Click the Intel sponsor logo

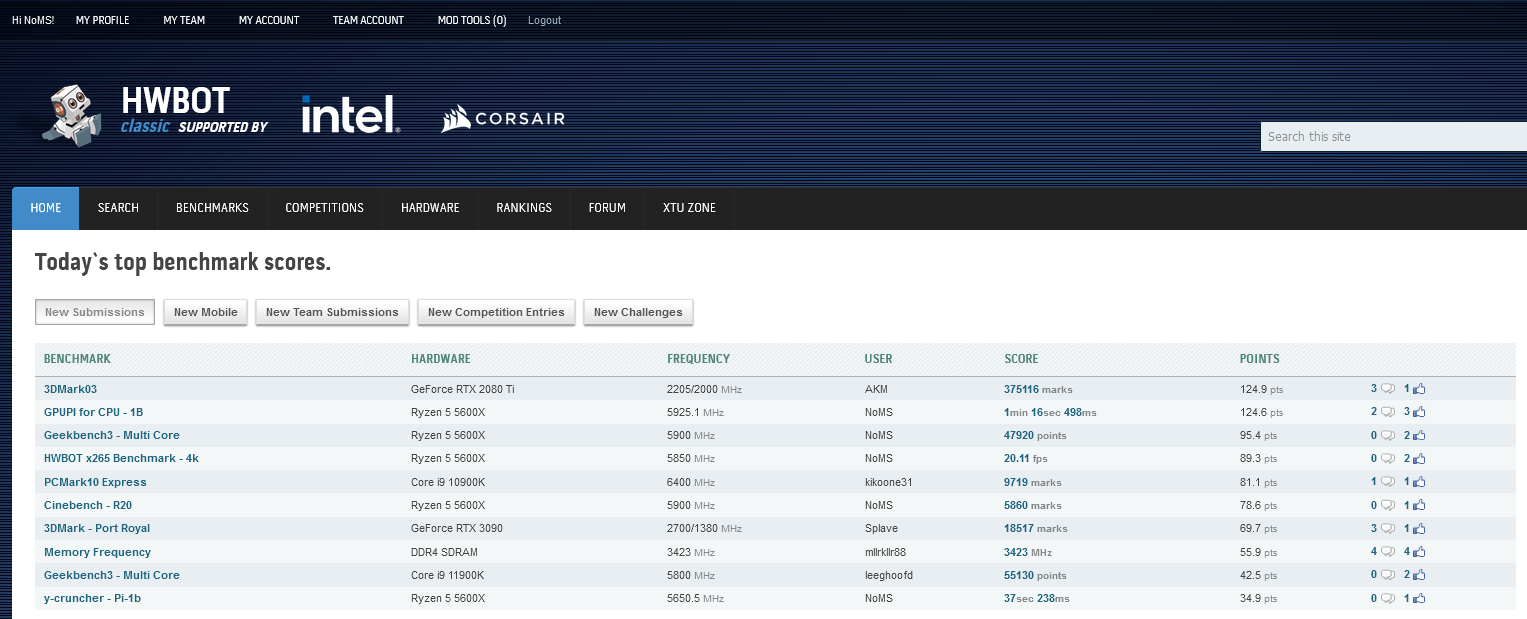[x=350, y=116]
